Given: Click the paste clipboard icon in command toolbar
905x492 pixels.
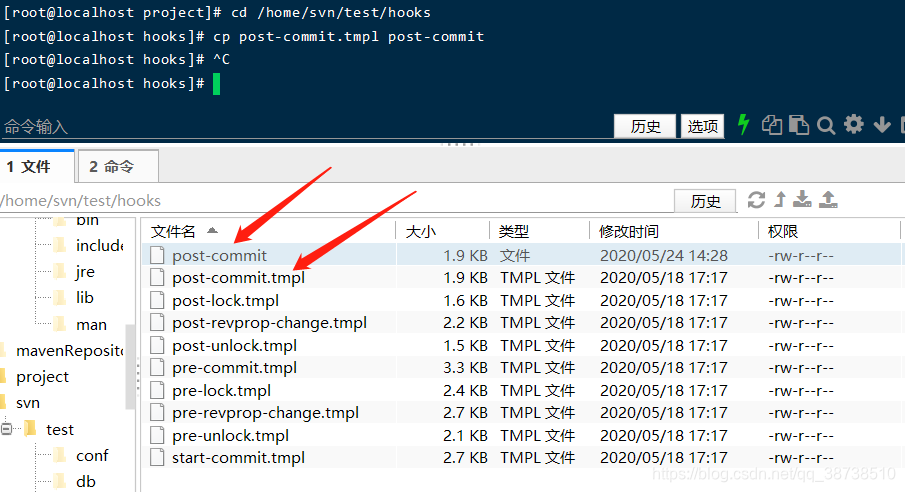Looking at the screenshot, I should 799,125.
